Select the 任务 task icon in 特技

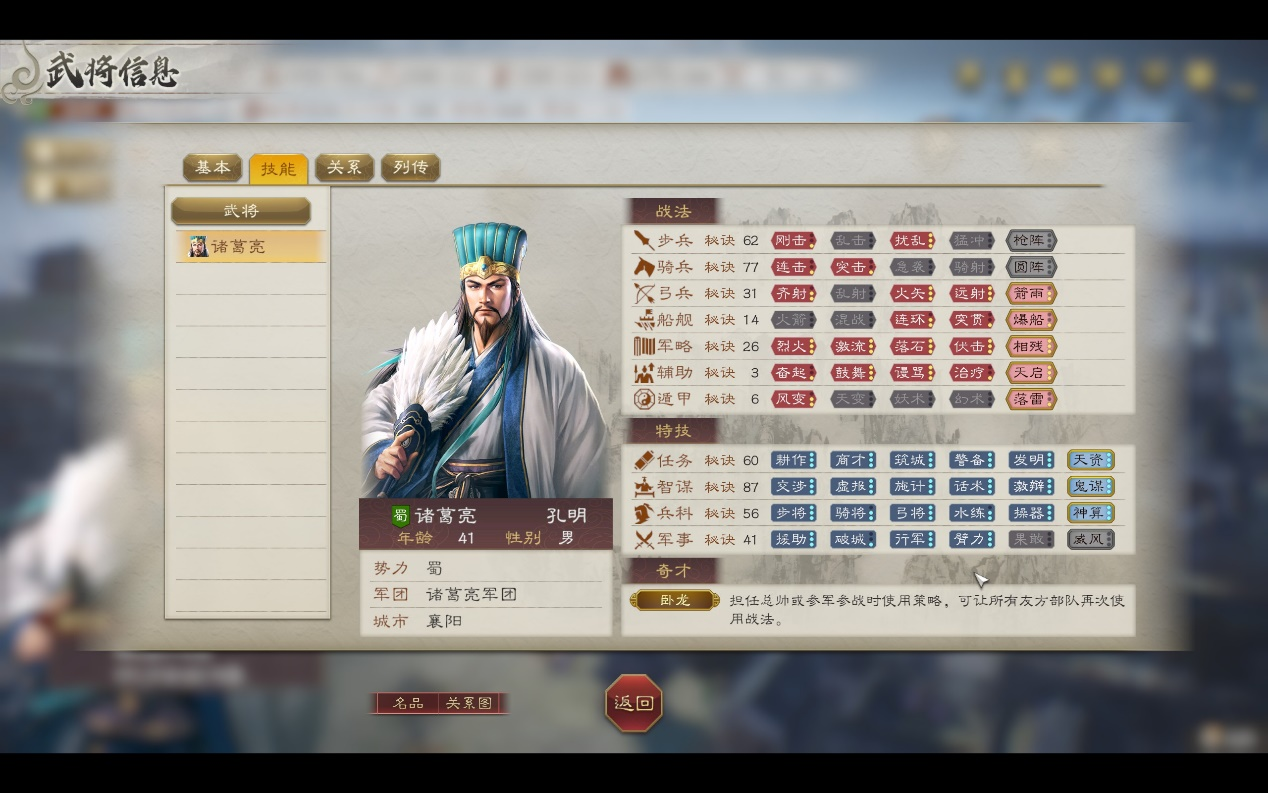(x=643, y=460)
